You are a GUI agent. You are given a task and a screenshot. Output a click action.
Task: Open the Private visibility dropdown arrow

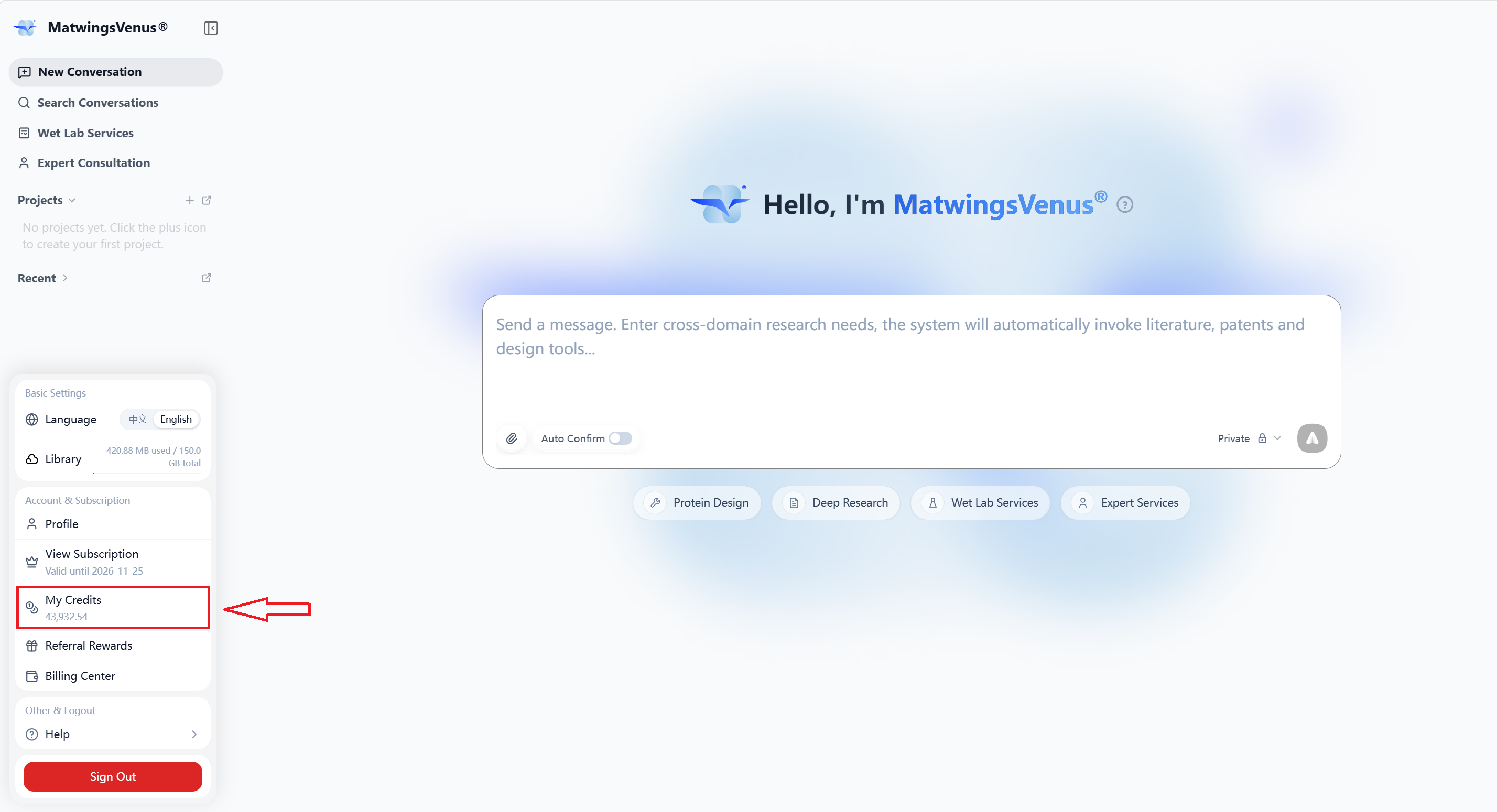coord(1277,438)
